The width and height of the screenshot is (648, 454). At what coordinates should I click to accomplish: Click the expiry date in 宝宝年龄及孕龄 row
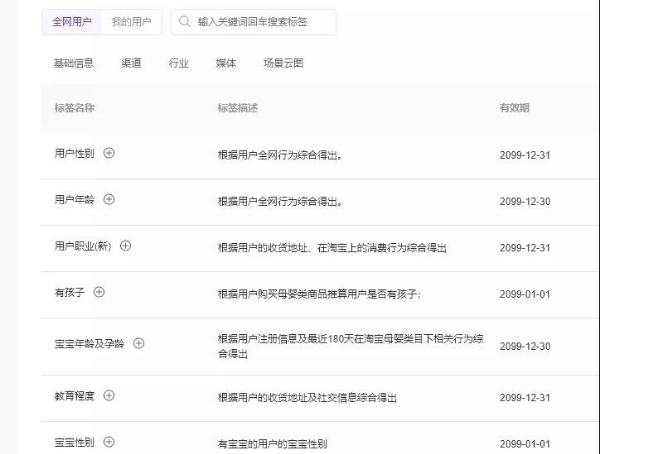pyautogui.click(x=525, y=346)
